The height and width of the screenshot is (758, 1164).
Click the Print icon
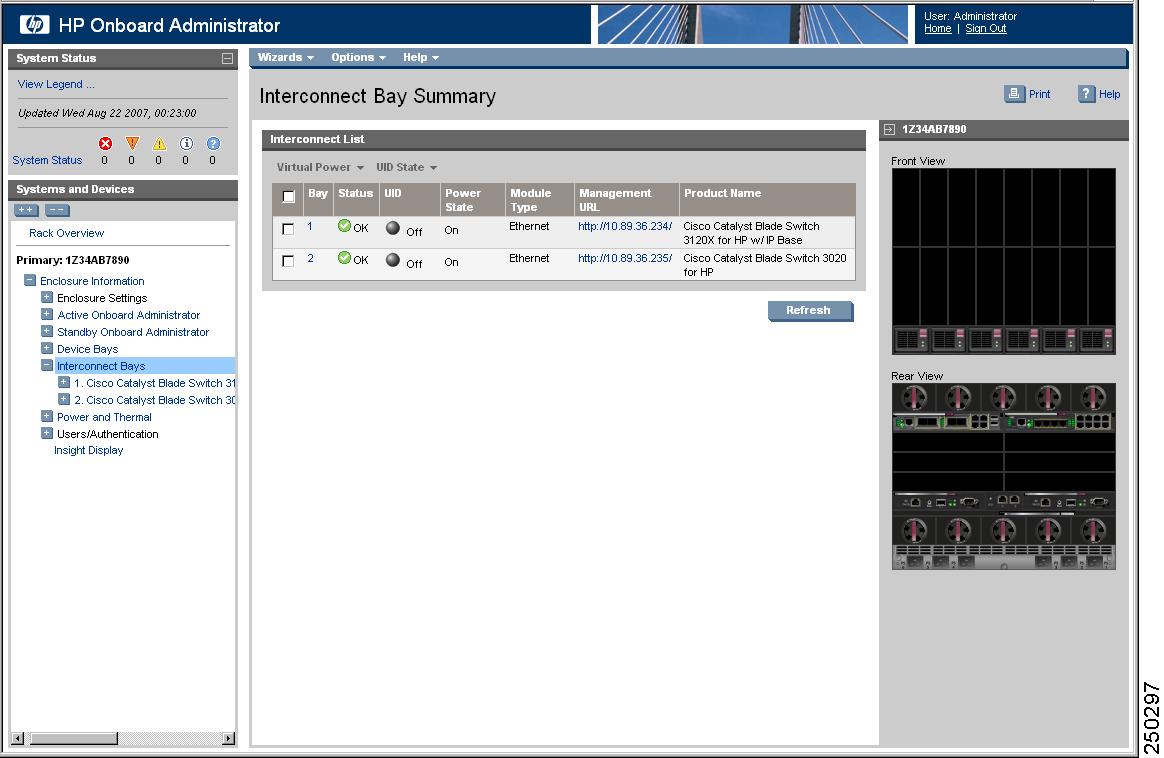1014,94
